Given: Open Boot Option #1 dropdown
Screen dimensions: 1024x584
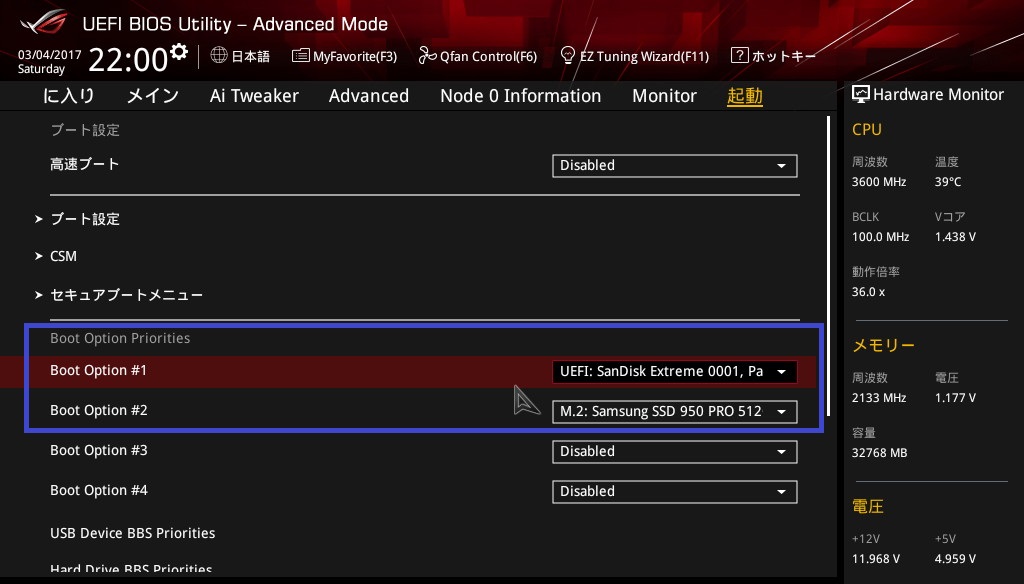Looking at the screenshot, I should point(675,372).
